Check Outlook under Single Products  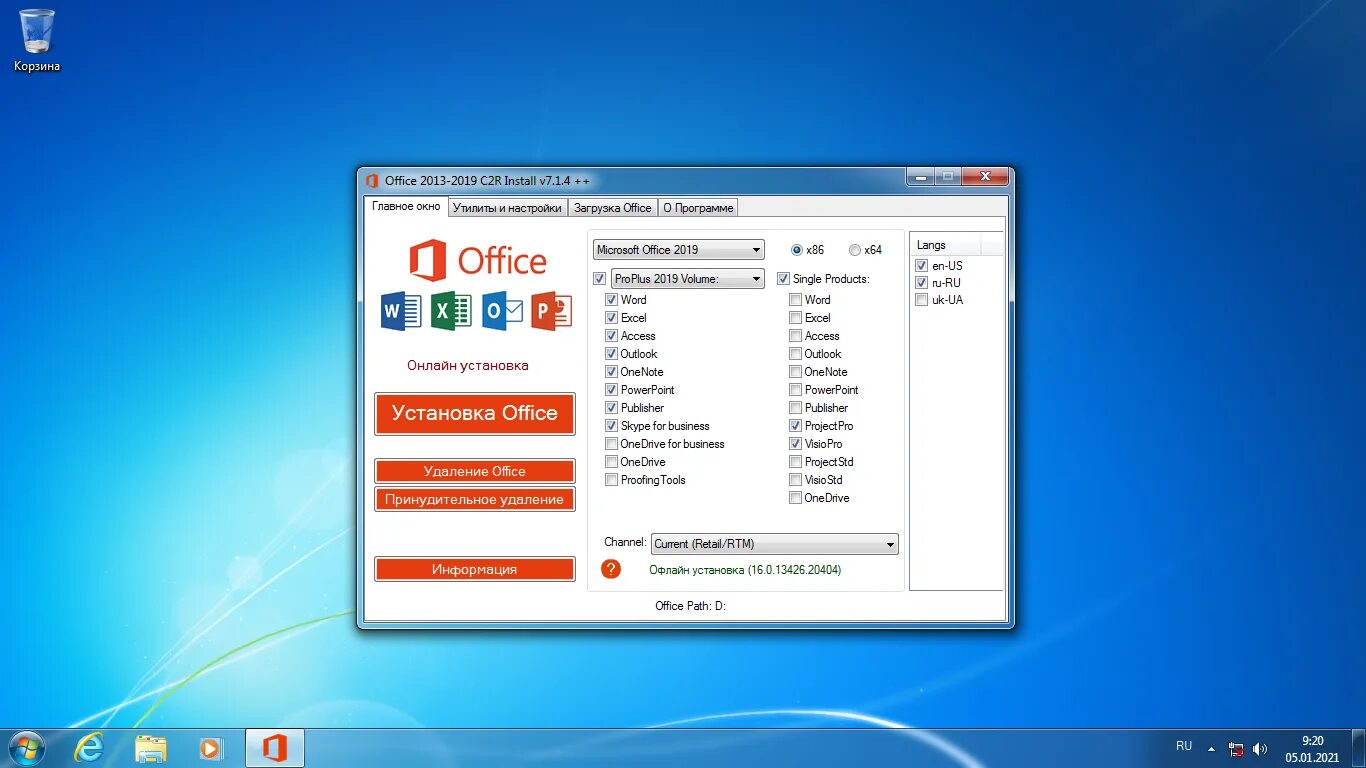(x=795, y=354)
